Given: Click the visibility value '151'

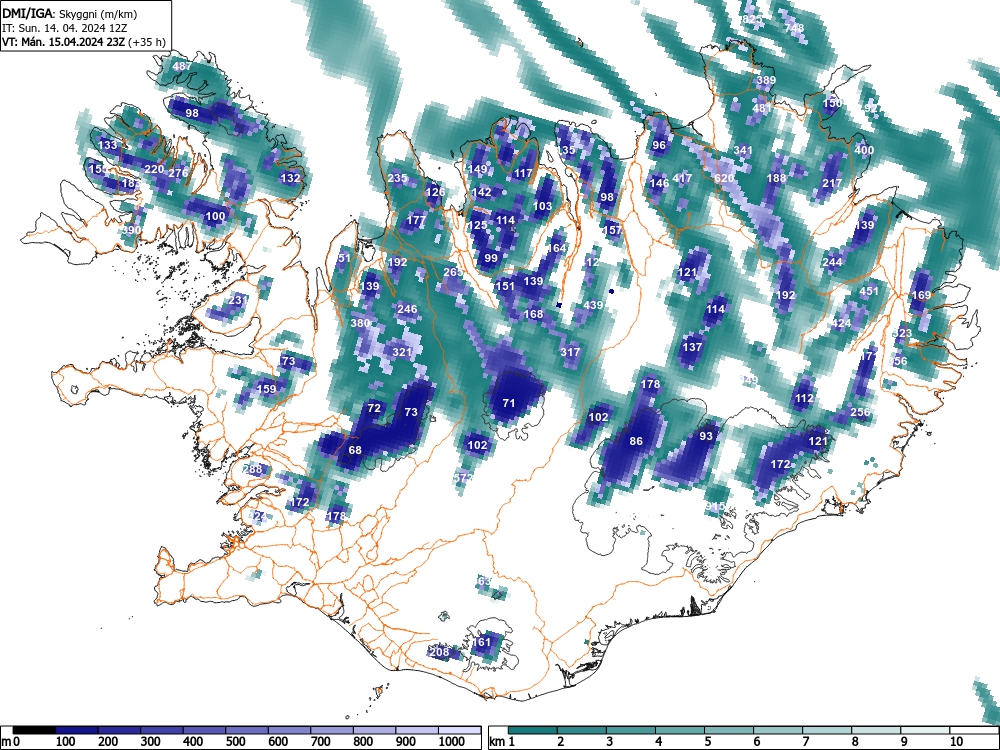Looking at the screenshot, I should 504,286.
